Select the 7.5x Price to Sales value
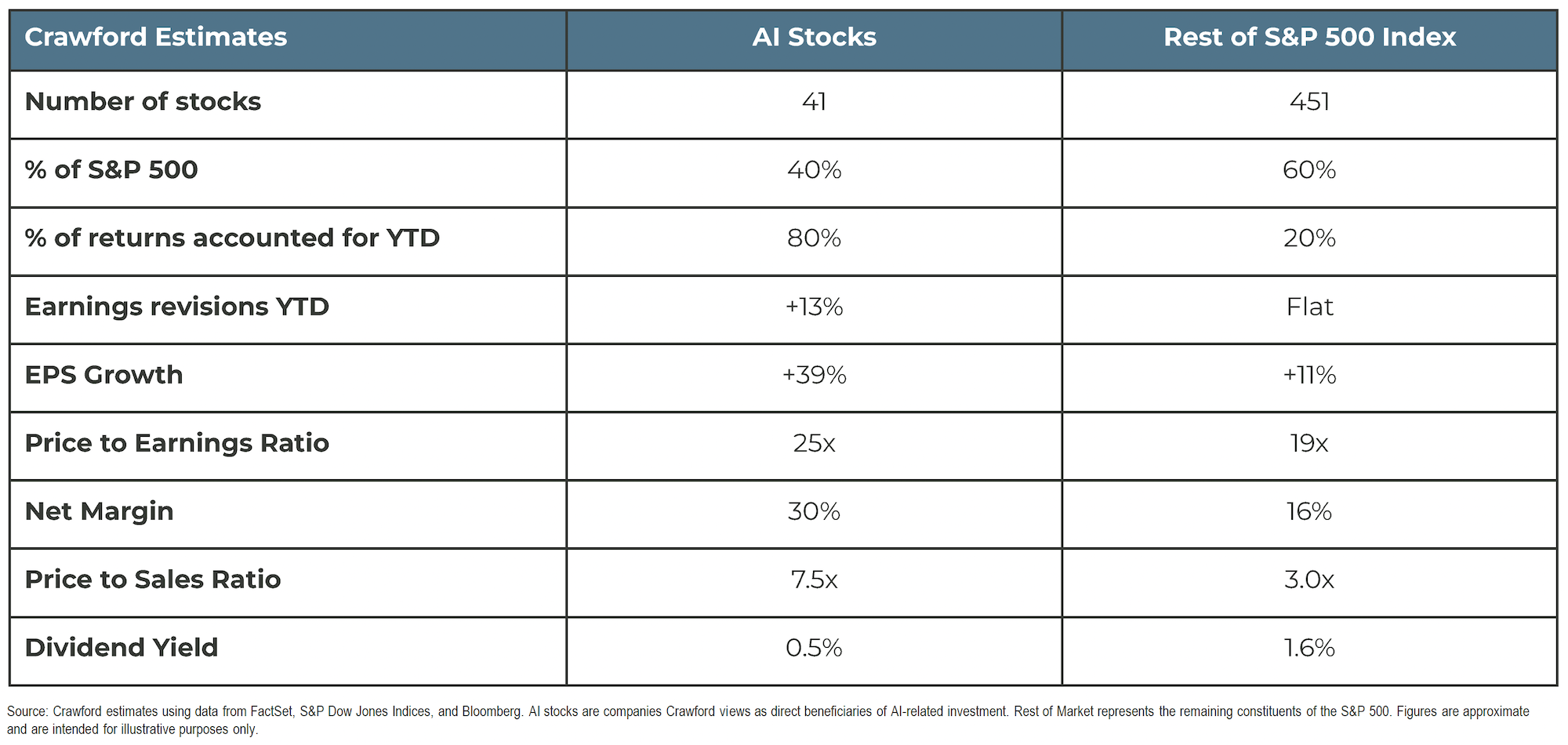 (x=814, y=580)
